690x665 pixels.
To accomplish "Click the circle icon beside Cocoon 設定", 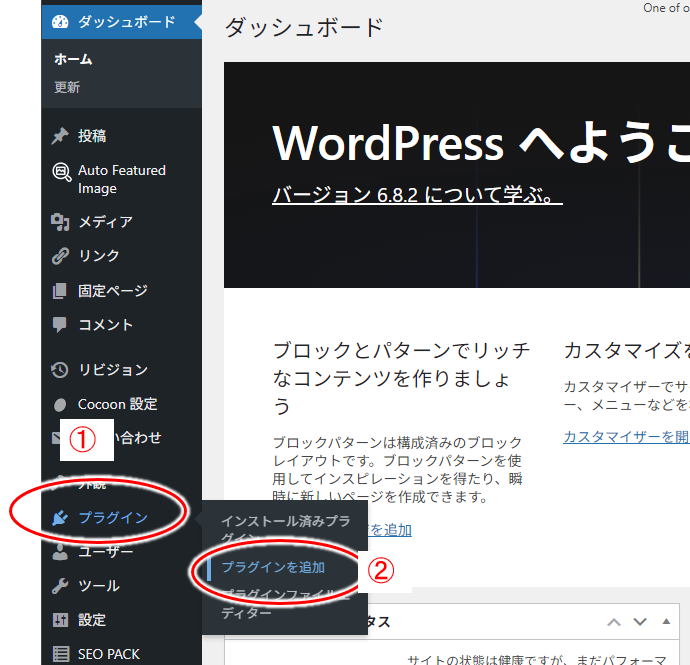I will (60, 404).
